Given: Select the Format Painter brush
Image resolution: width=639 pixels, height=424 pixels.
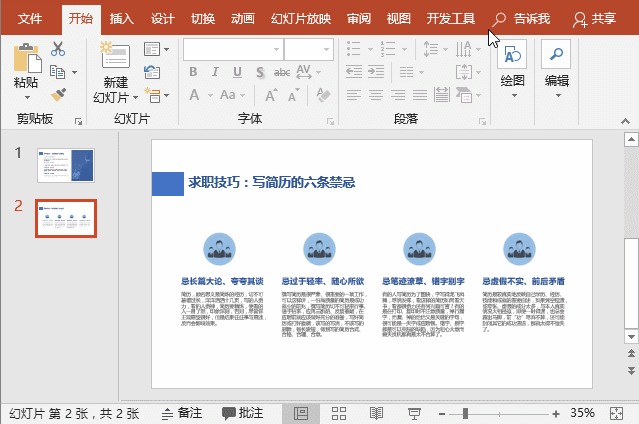Looking at the screenshot, I should click(x=57, y=94).
